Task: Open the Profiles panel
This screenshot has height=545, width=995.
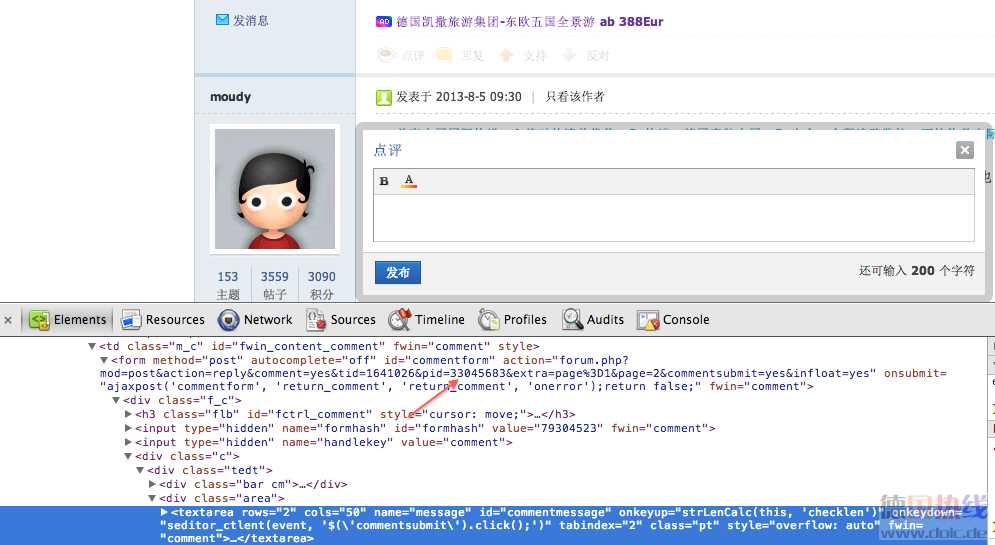Action: (513, 320)
